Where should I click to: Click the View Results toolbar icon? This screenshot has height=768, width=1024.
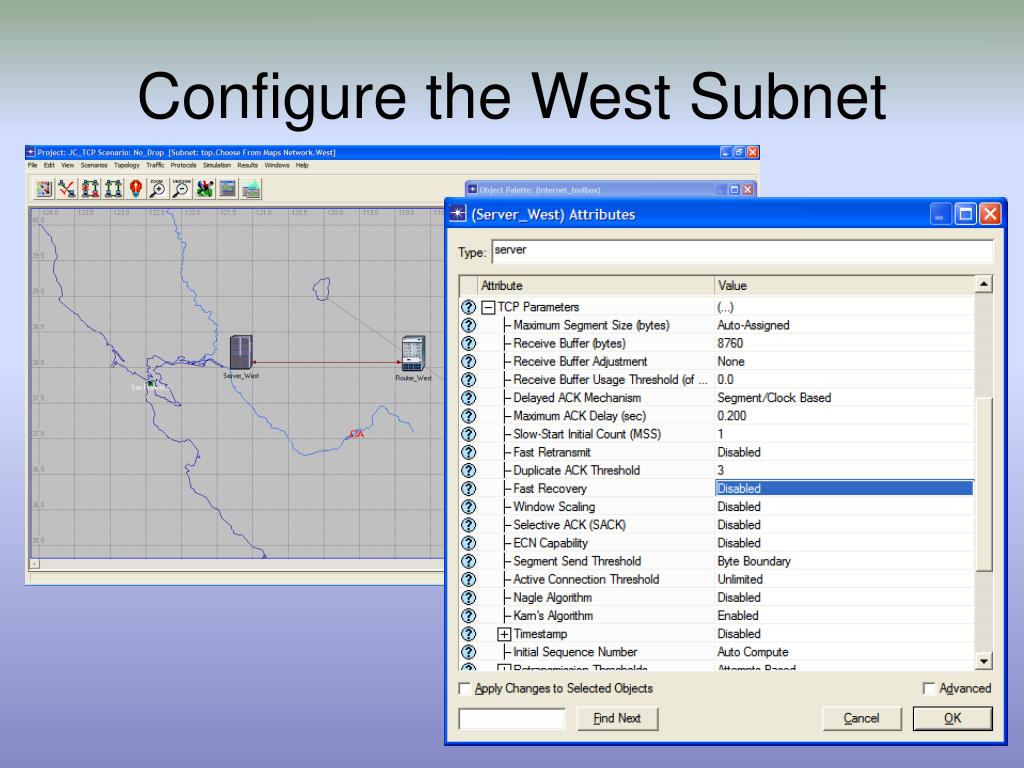pos(227,189)
